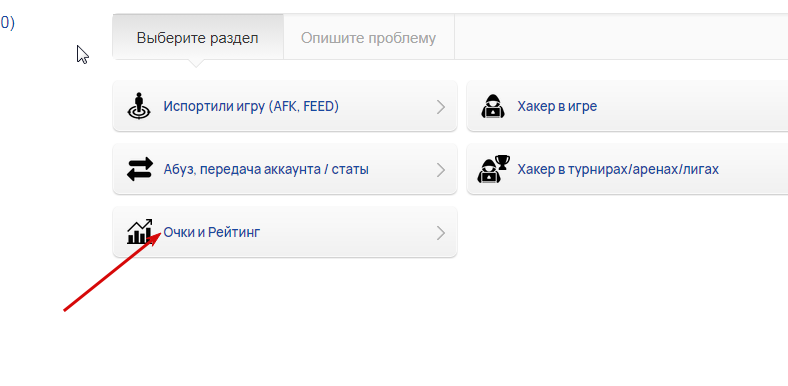Switch to the Выберите раздел tab
788x386 pixels.
[198, 38]
